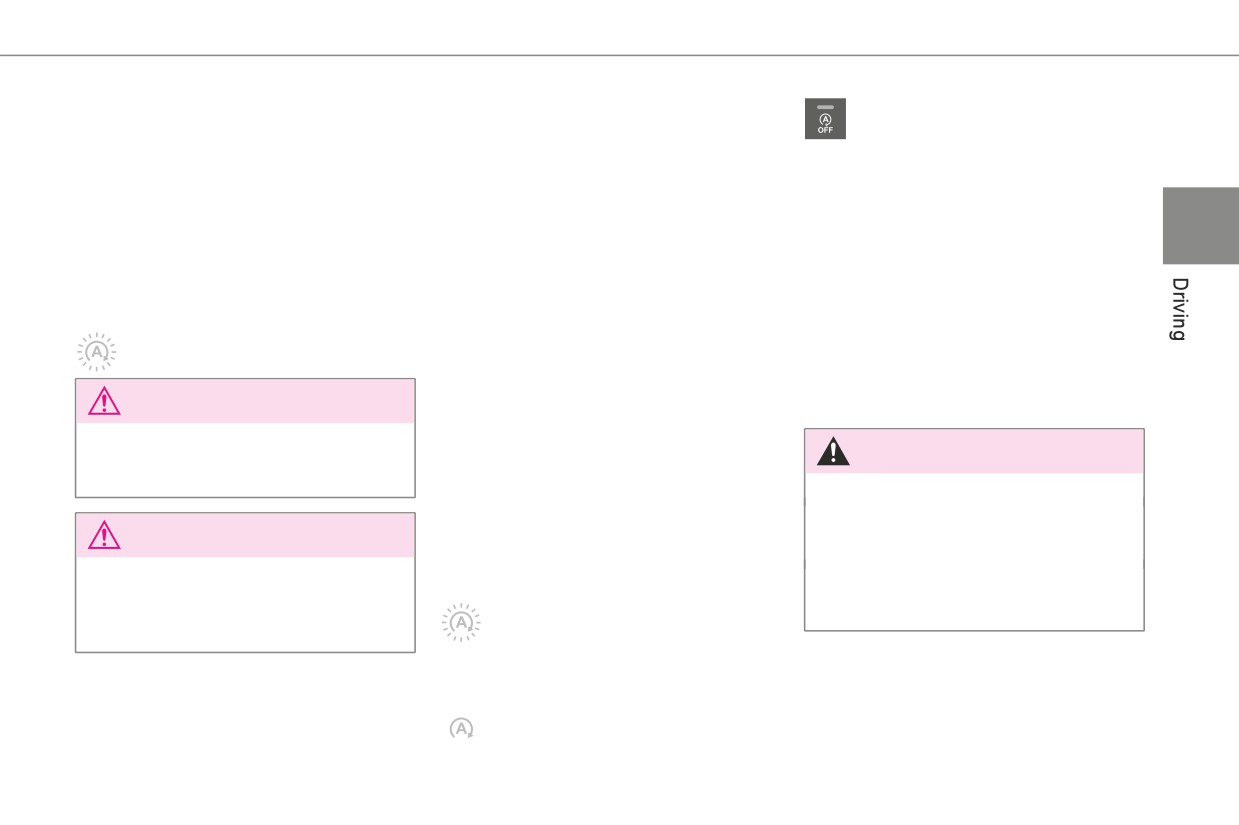Viewport: 1239px width, 825px height.
Task: Click the OFF label on the auto stop button
Action: (825, 130)
